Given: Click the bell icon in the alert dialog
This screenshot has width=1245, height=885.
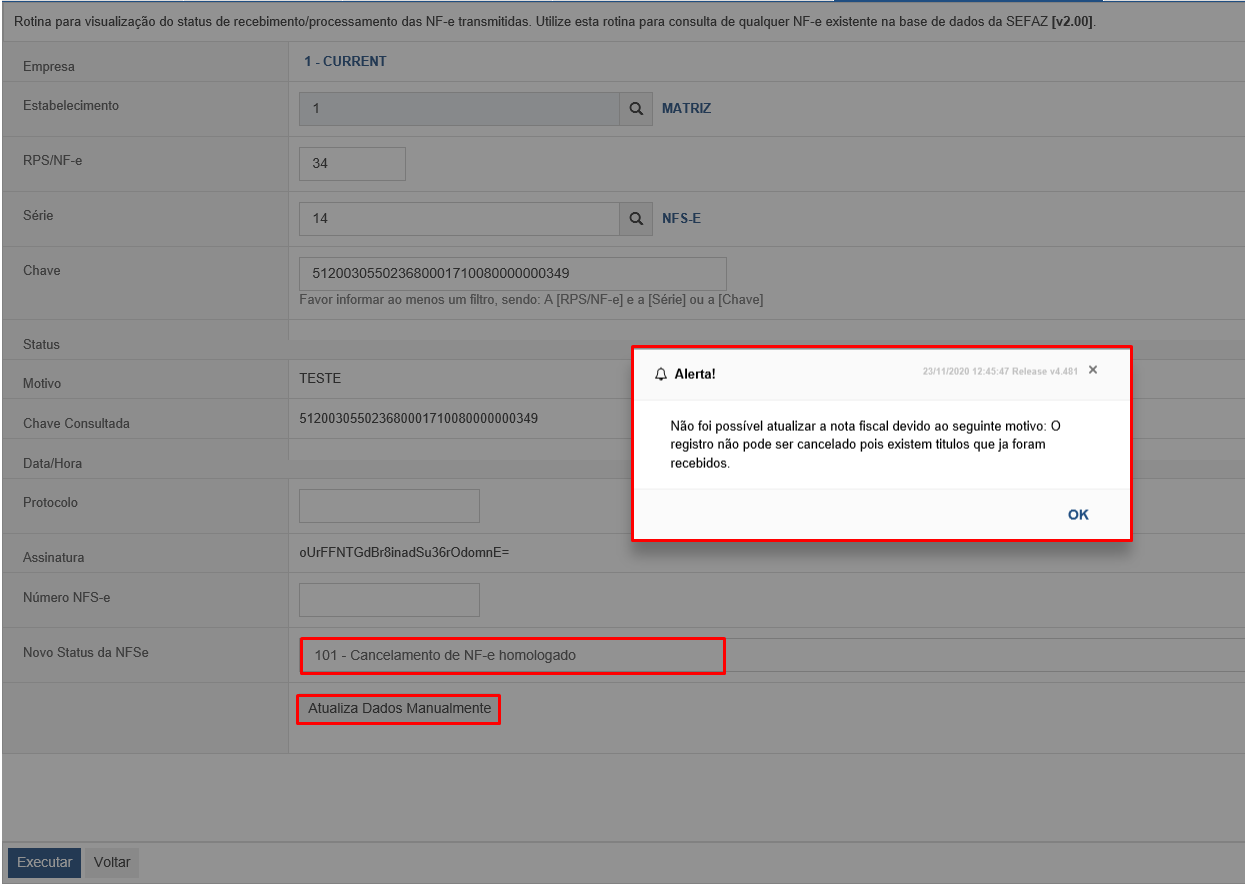Looking at the screenshot, I should (661, 374).
